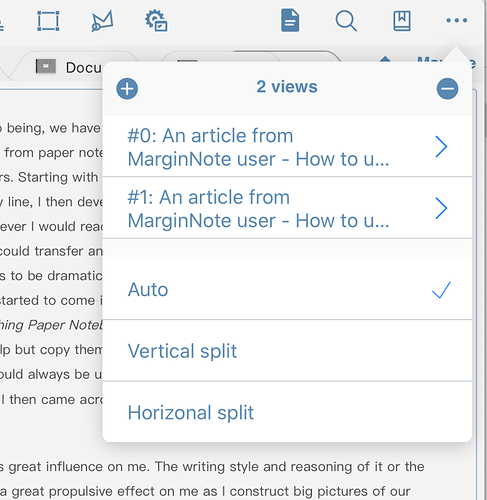This screenshot has width=487, height=500.
Task: Select the Auto layout option
Action: (287, 289)
